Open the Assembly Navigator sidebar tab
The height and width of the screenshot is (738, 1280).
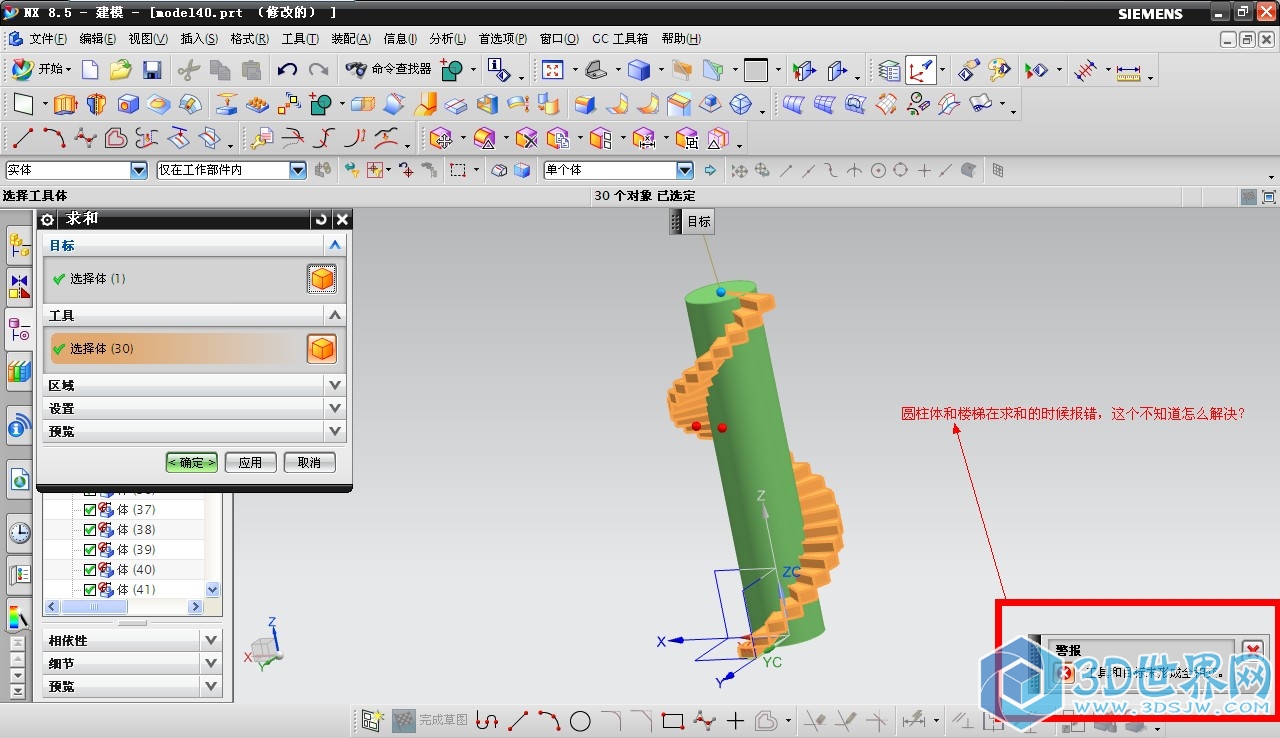(19, 245)
